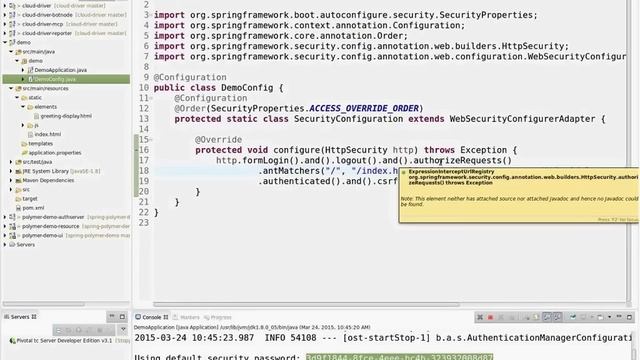Image resolution: width=640 pixels, height=360 pixels.
Task: Click the target folder icon
Action: tap(18, 199)
